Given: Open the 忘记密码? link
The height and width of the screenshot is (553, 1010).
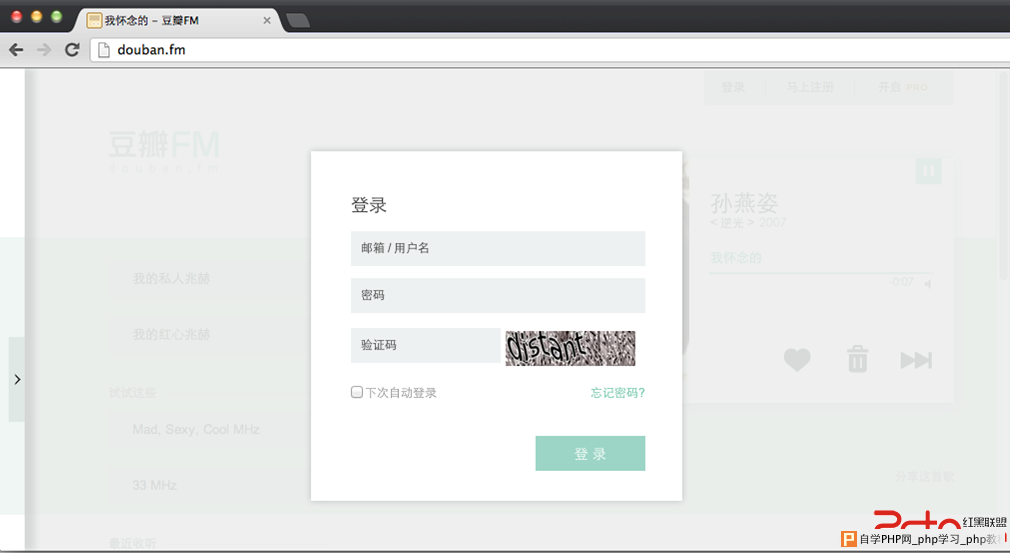Looking at the screenshot, I should click(618, 393).
